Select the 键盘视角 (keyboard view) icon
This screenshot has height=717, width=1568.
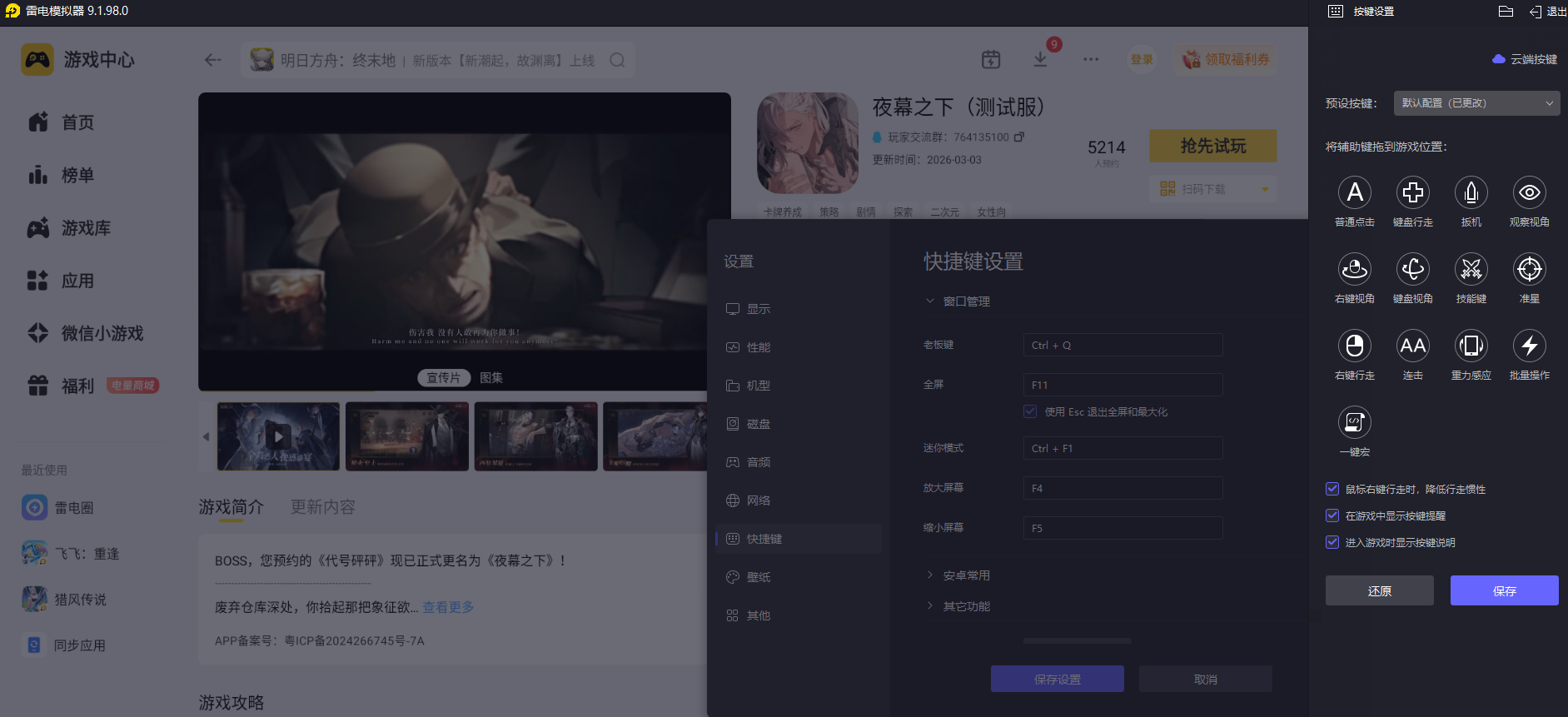click(x=1413, y=269)
